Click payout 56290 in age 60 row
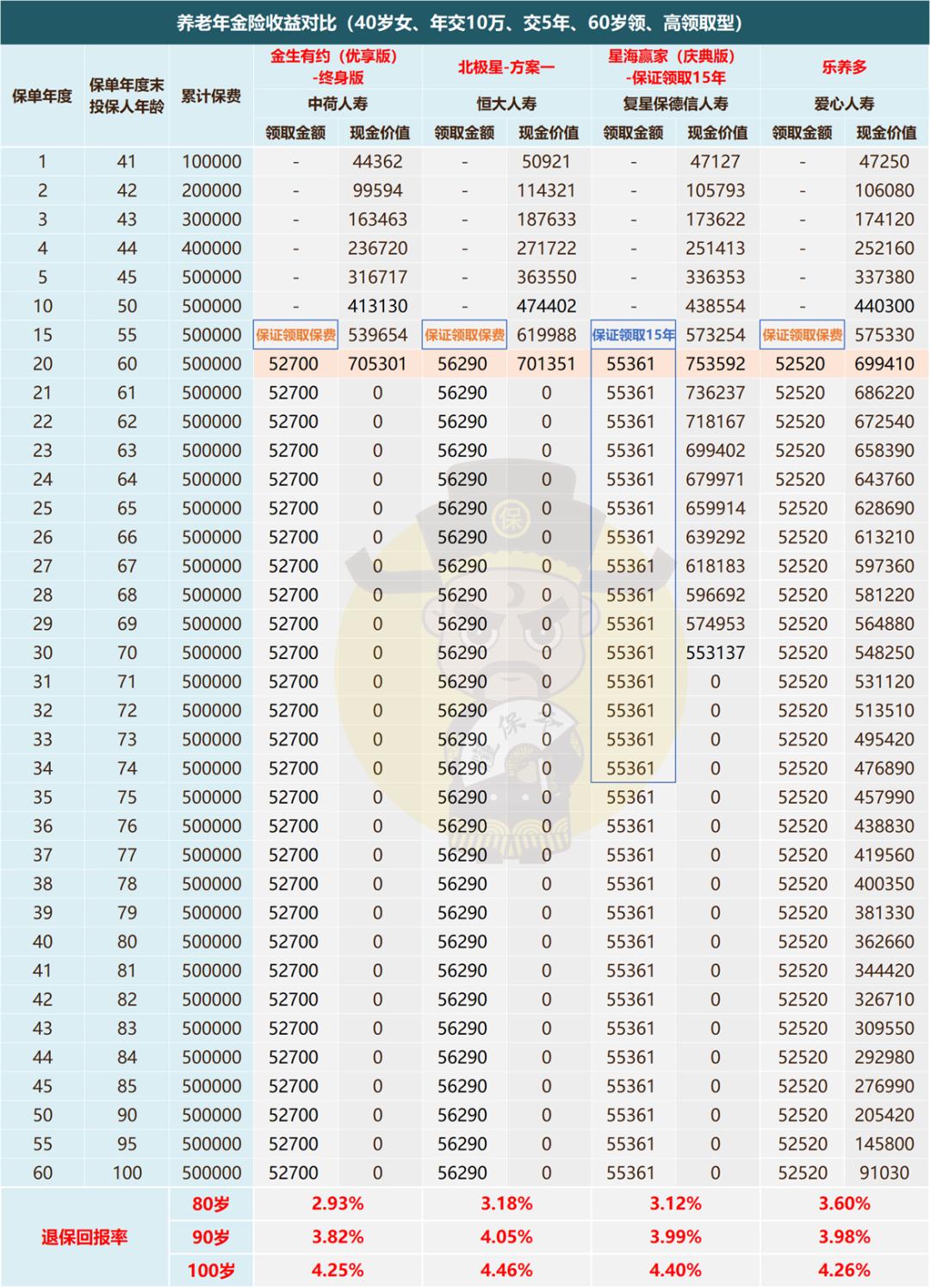Screen dimensions: 930x1288 click(462, 364)
